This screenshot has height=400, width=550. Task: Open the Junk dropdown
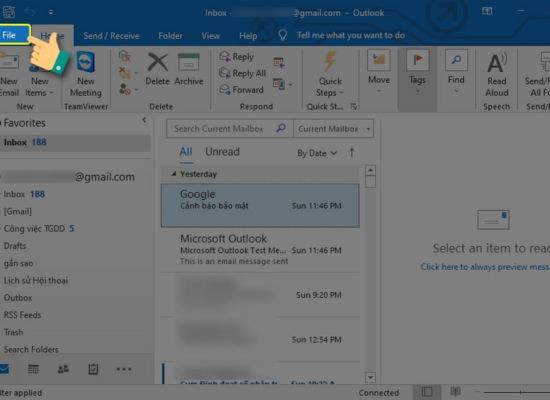128,89
